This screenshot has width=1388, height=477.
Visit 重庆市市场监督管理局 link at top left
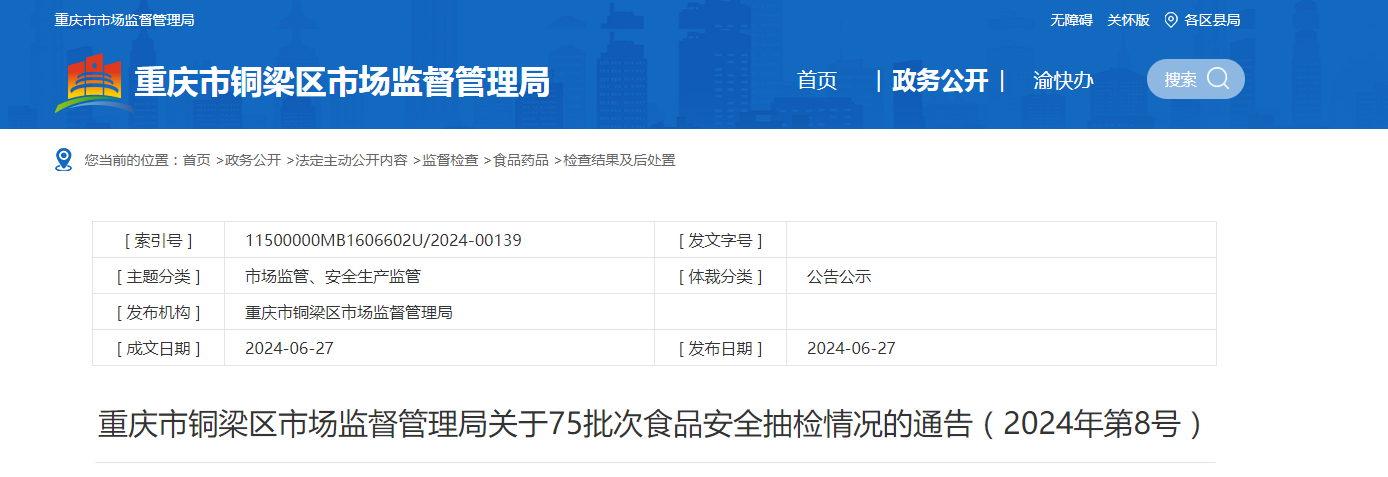pos(124,20)
